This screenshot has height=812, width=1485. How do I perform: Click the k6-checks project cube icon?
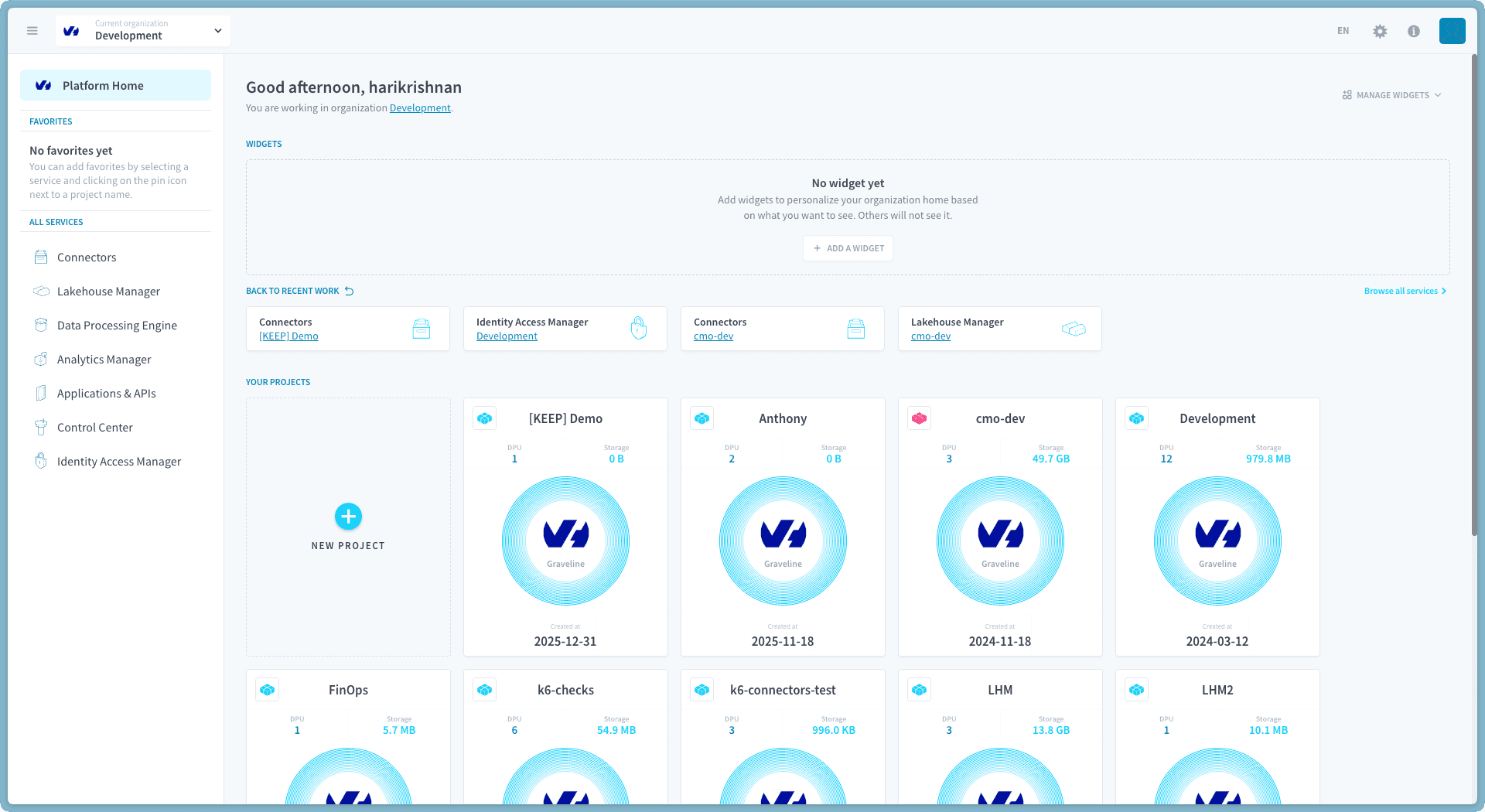(x=485, y=690)
